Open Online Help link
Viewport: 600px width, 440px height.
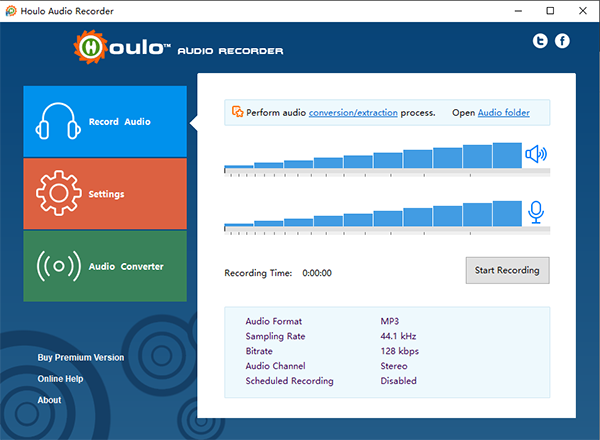point(60,379)
